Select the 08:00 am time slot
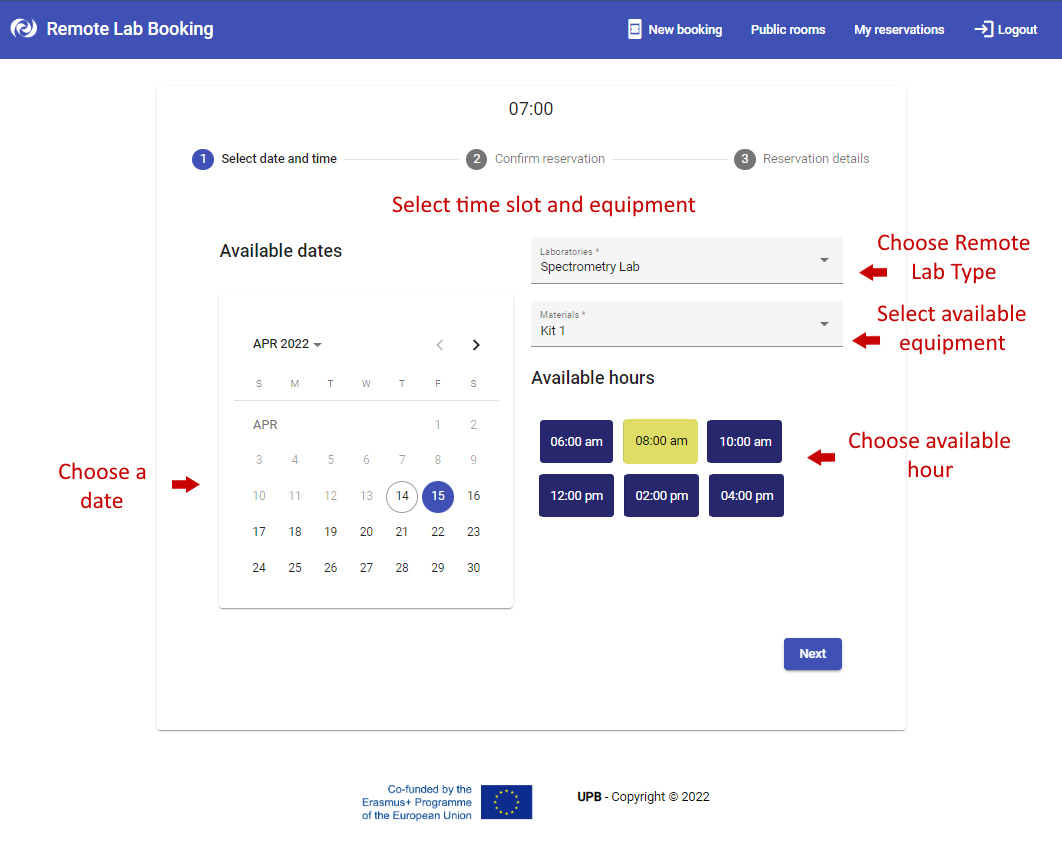The height and width of the screenshot is (852, 1062). tap(660, 441)
